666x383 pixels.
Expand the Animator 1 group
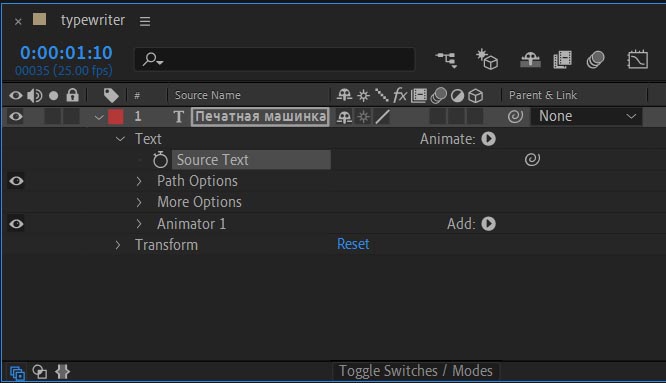click(139, 224)
